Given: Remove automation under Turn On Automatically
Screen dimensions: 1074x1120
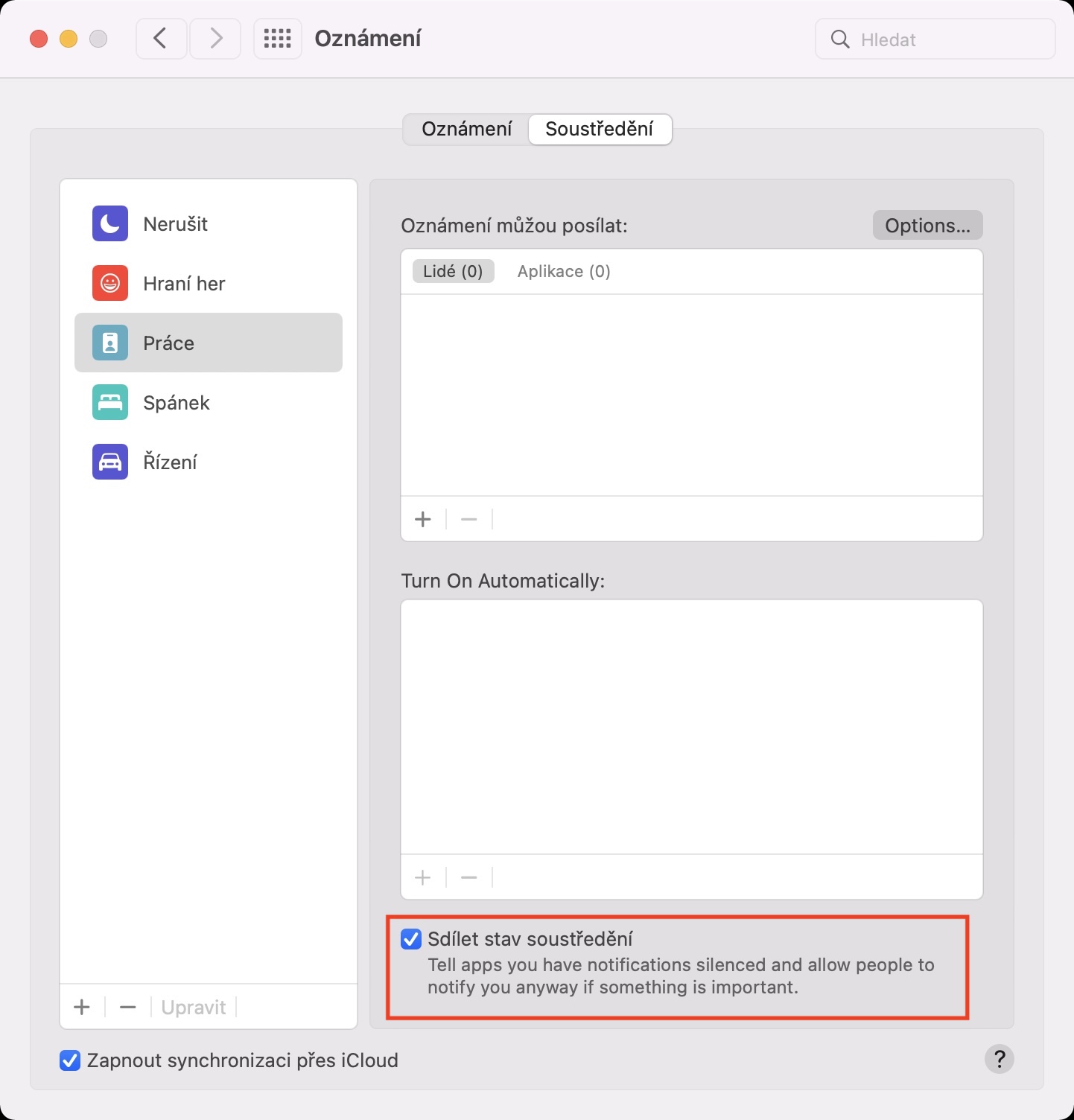Looking at the screenshot, I should tap(469, 877).
